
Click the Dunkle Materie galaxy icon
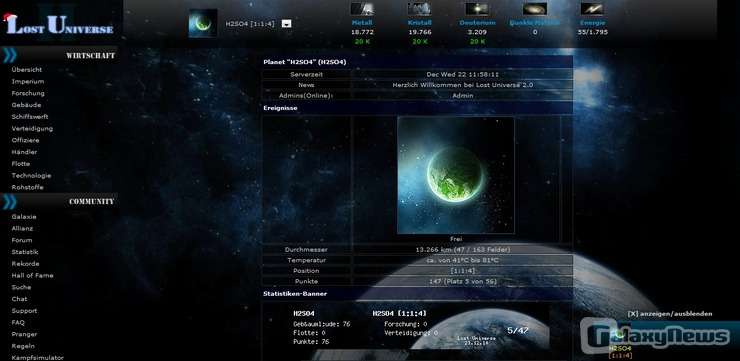coord(535,9)
